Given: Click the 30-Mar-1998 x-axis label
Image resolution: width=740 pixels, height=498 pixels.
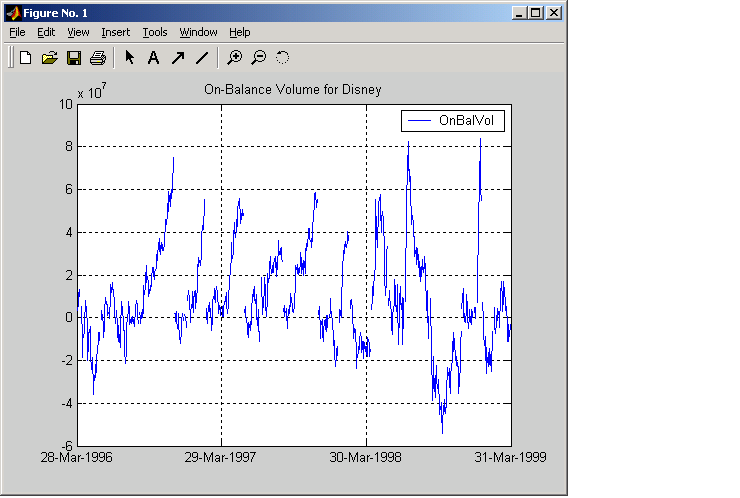Looking at the screenshot, I should pos(365,457).
